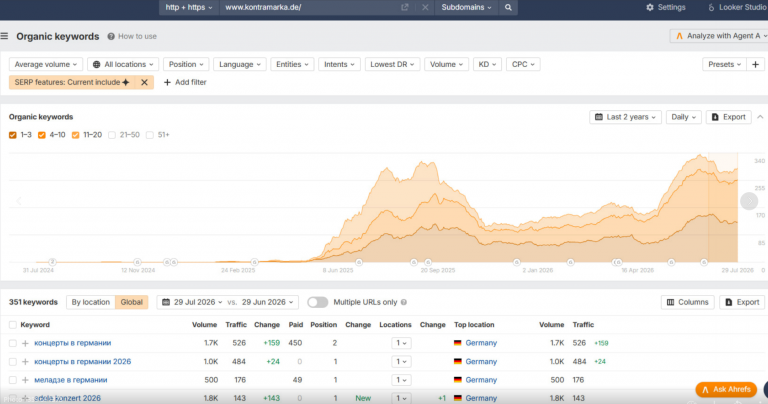Toggle Multiple URLs only switch
768x404 pixels.
click(x=317, y=302)
